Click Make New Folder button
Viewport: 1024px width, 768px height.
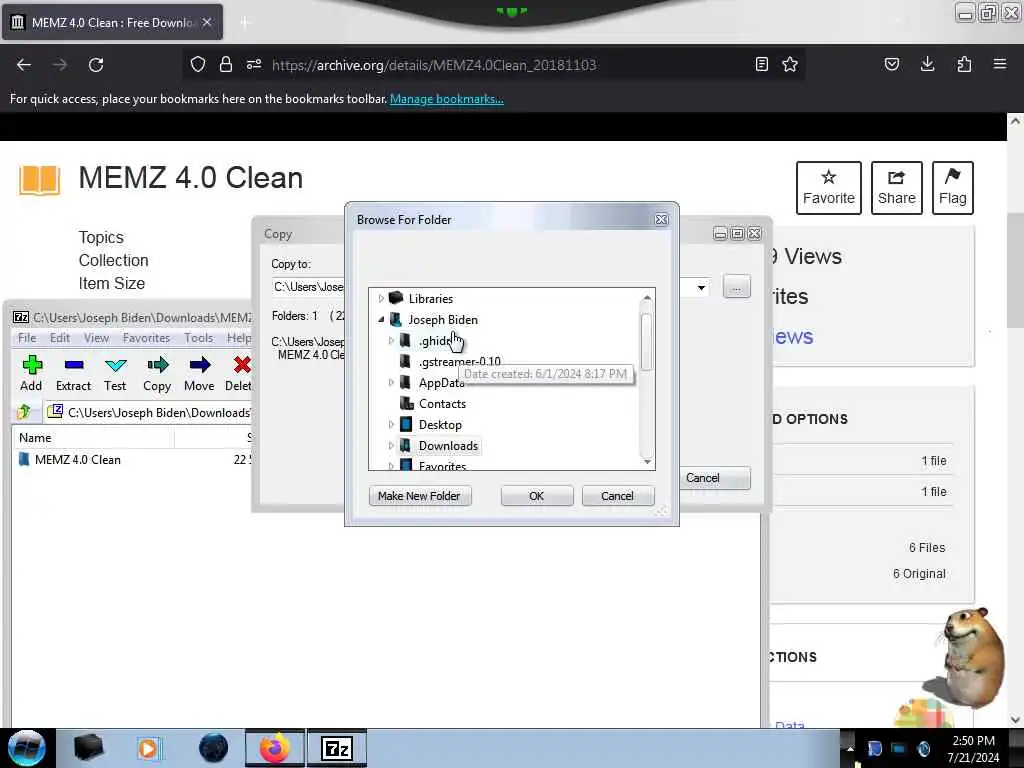point(419,496)
